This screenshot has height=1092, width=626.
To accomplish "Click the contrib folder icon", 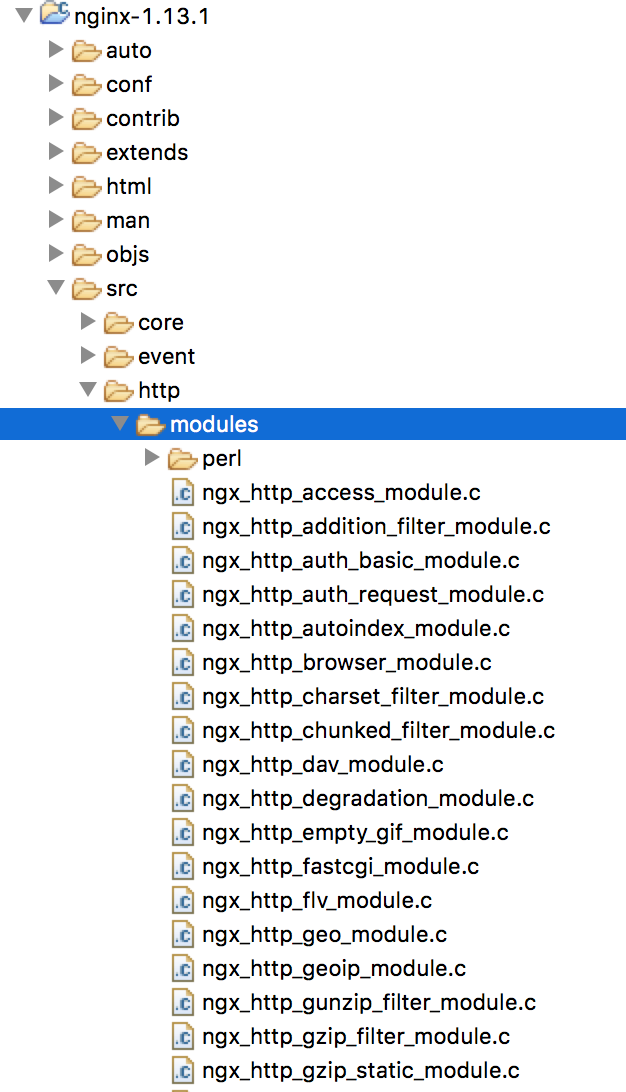I will (x=87, y=119).
